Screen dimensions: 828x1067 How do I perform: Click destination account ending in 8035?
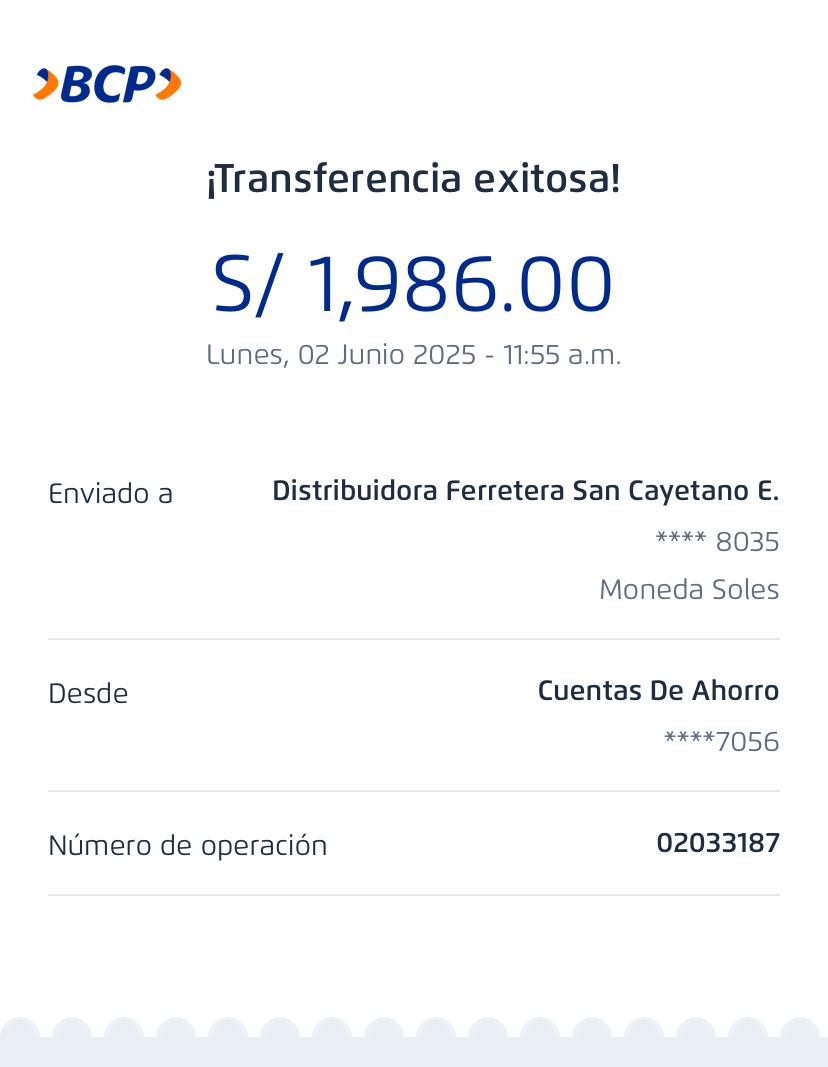pos(717,542)
